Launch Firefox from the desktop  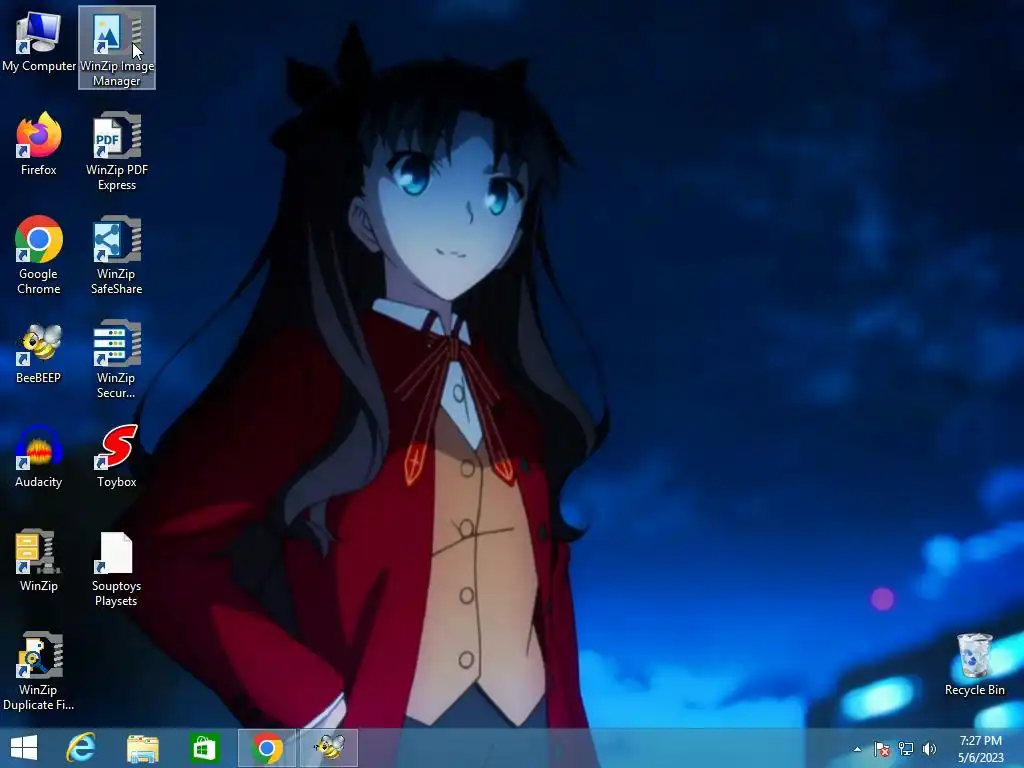[x=39, y=145]
